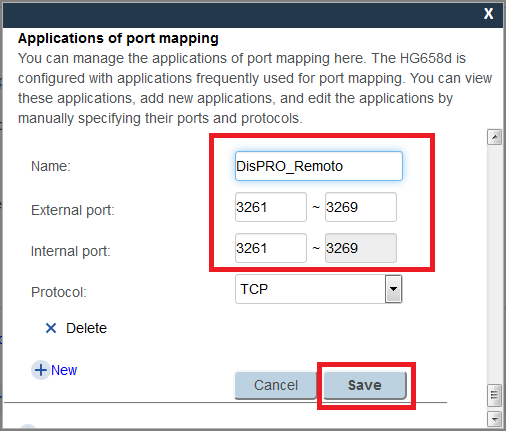Image resolution: width=506 pixels, height=431 pixels.
Task: Open the Protocol TCP dropdown
Action: coord(319,289)
